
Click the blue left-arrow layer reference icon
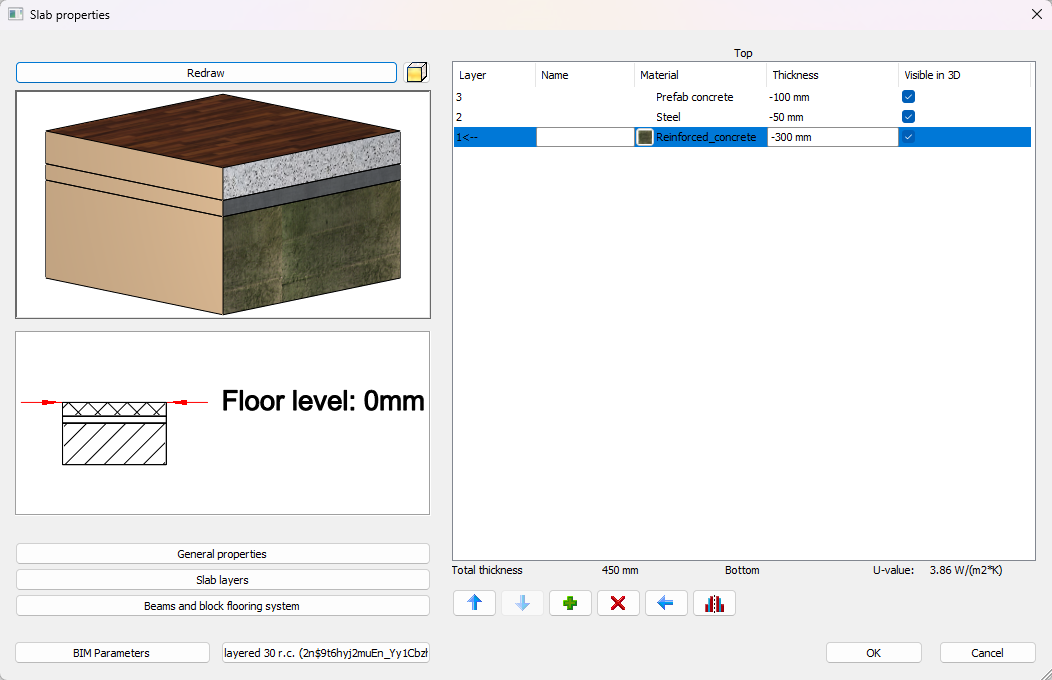tap(666, 603)
